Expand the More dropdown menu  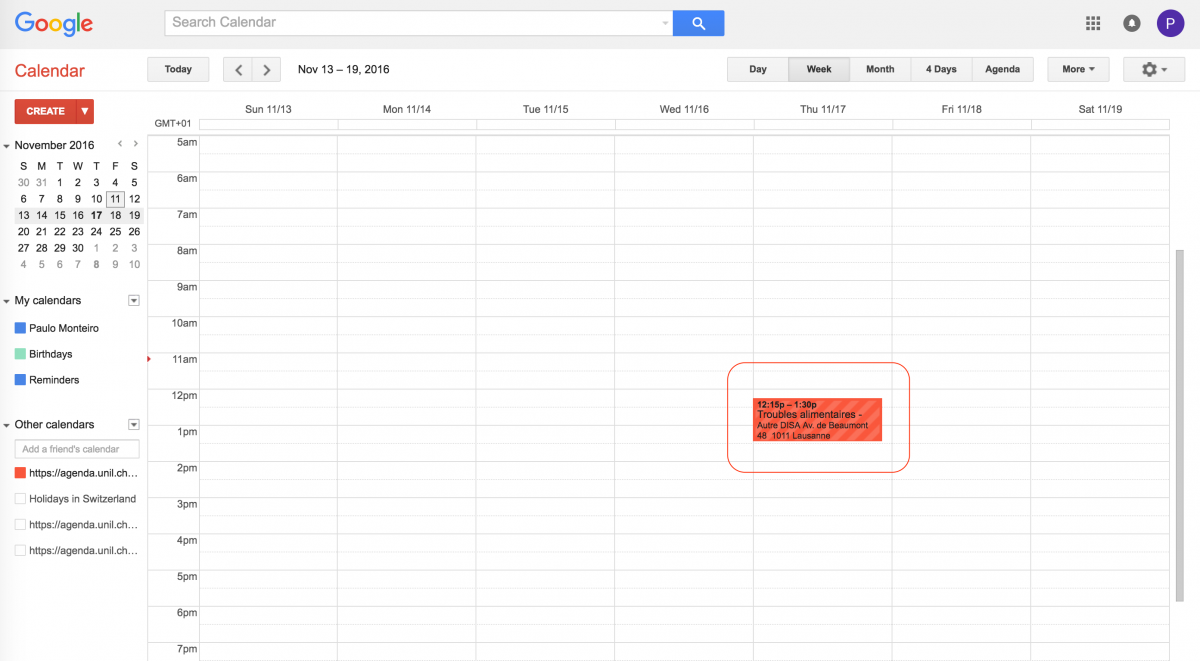(x=1078, y=69)
